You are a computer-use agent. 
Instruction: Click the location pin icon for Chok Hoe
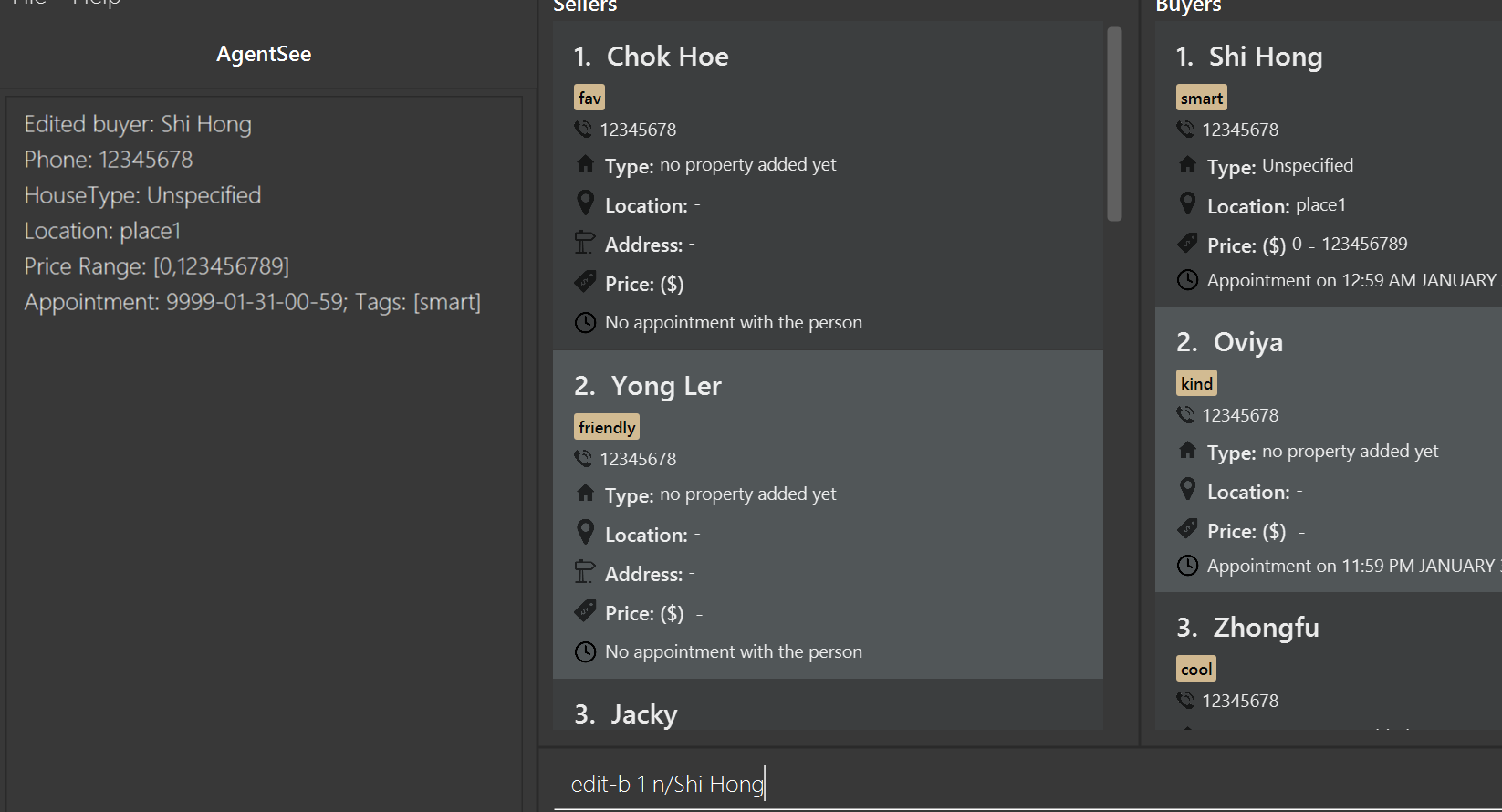coord(585,203)
